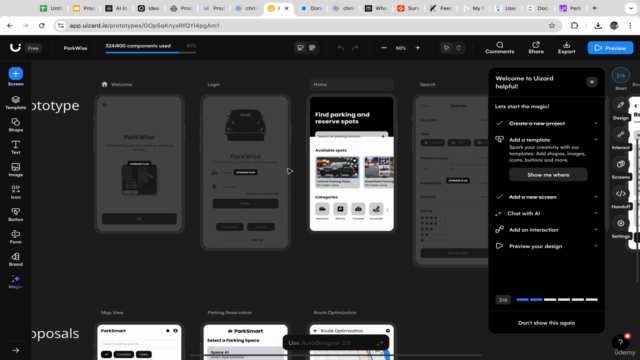The width and height of the screenshot is (640, 360).
Task: Open the Interact panel
Action: click(620, 140)
